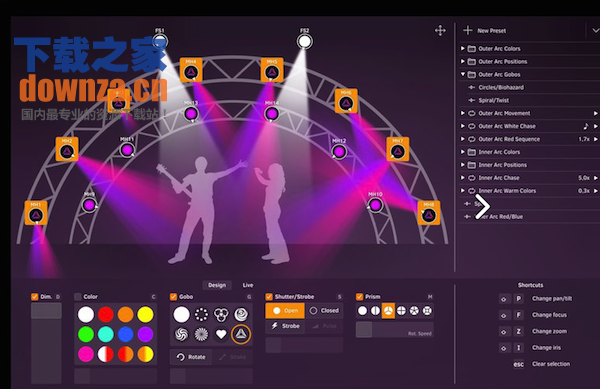Select inner arc fixture MH11
600x389 pixels.
(127, 150)
